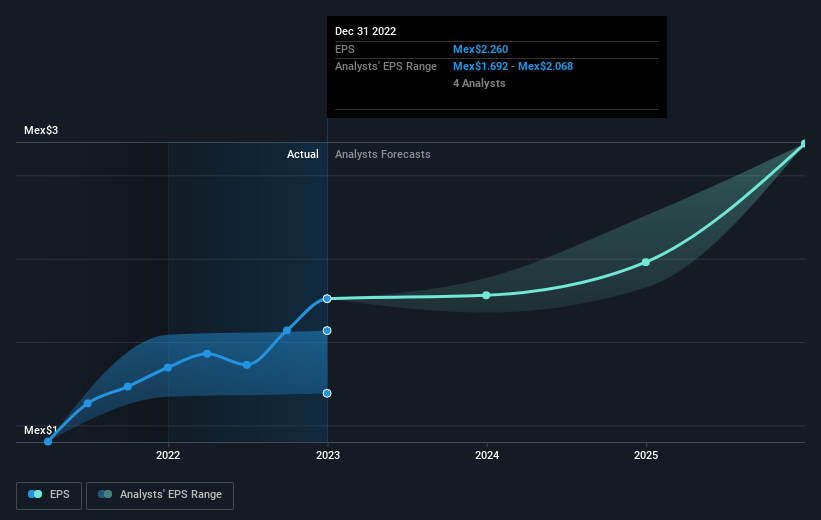
Task: Click the EPS dip point in mid-2022
Action: 247,365
